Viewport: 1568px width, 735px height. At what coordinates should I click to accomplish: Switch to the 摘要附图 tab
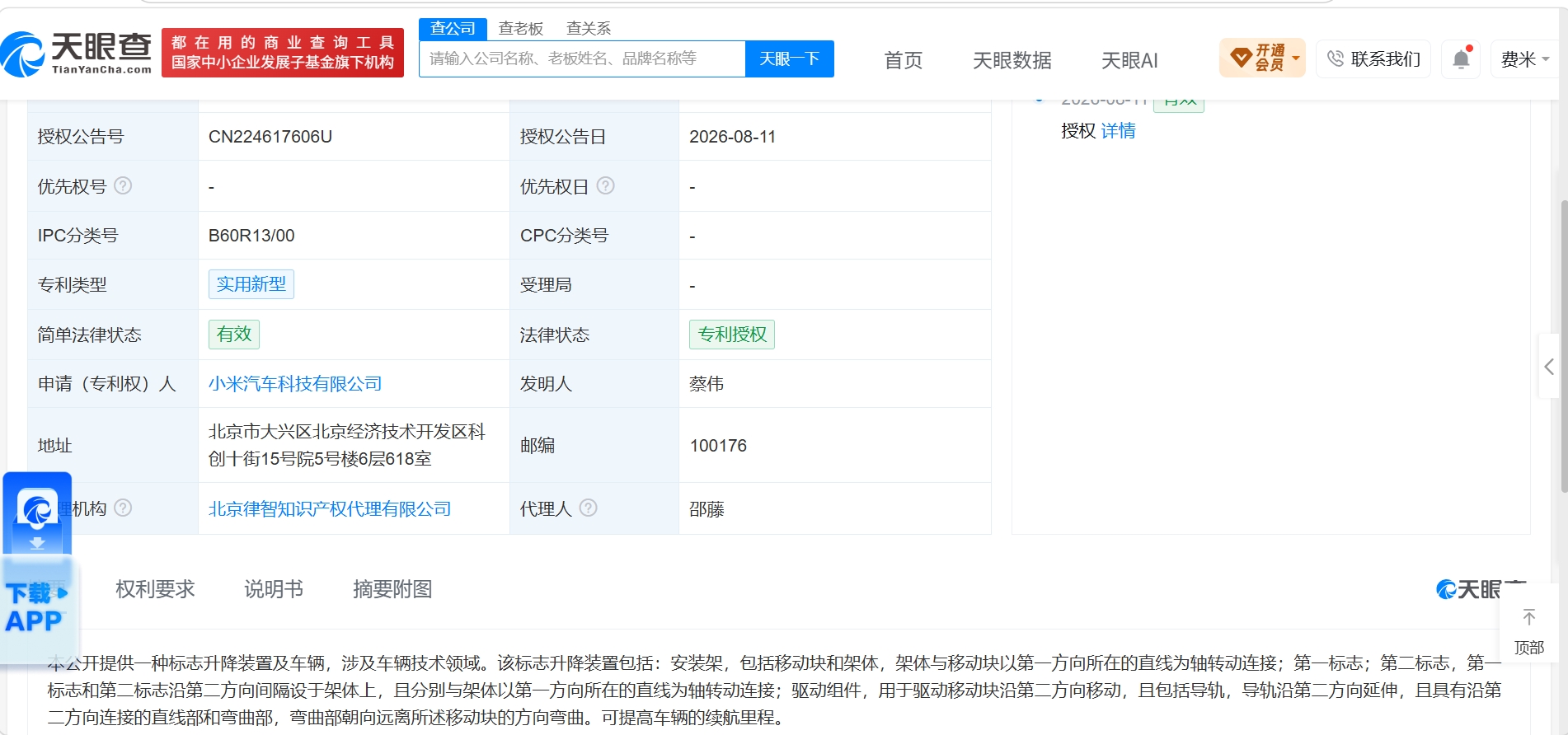click(x=392, y=589)
